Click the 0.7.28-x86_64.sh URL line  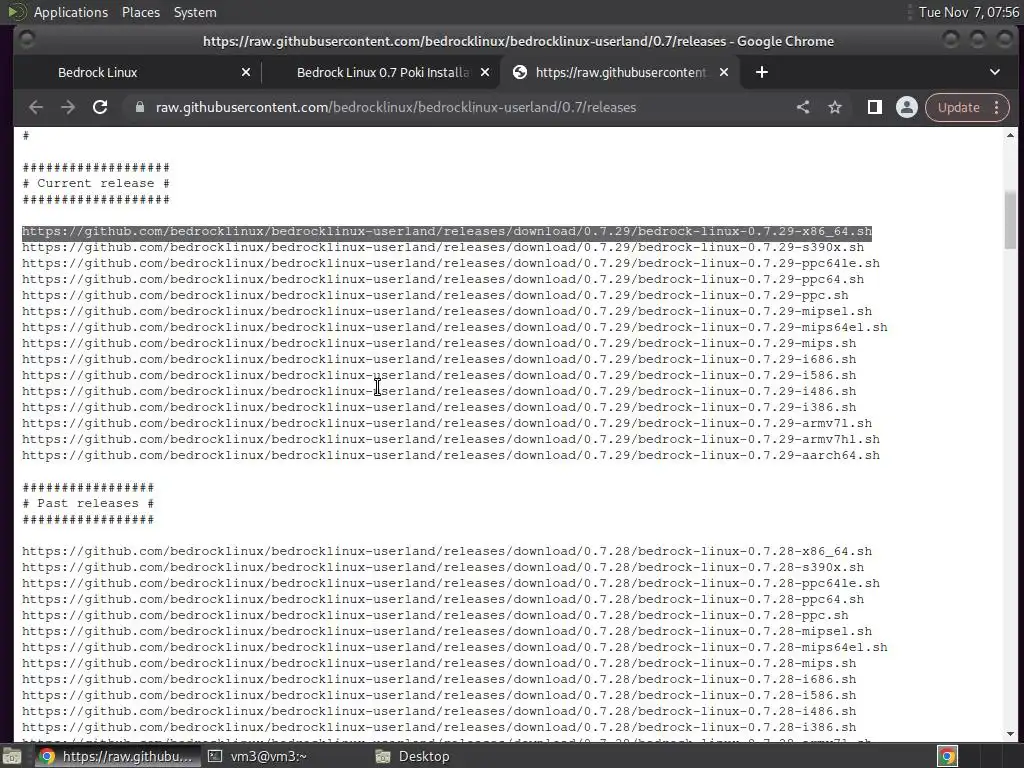pyautogui.click(x=447, y=552)
